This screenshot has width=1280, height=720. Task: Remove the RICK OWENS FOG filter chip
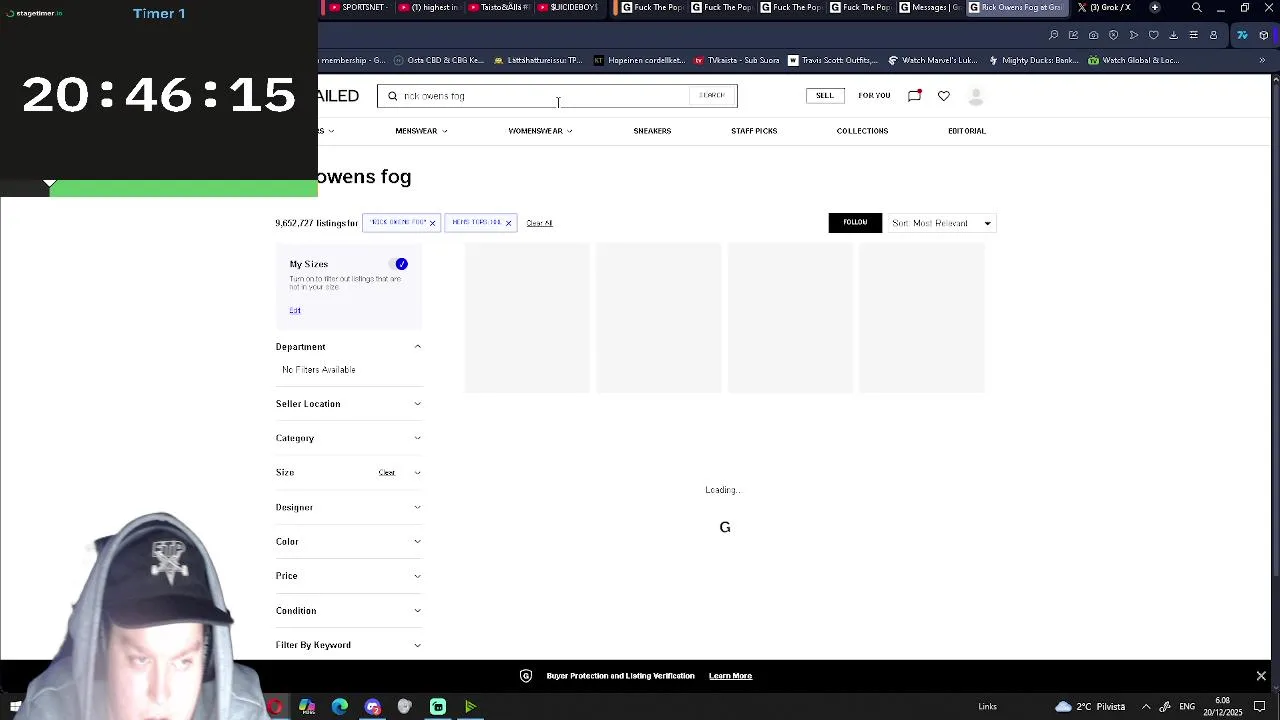click(432, 223)
